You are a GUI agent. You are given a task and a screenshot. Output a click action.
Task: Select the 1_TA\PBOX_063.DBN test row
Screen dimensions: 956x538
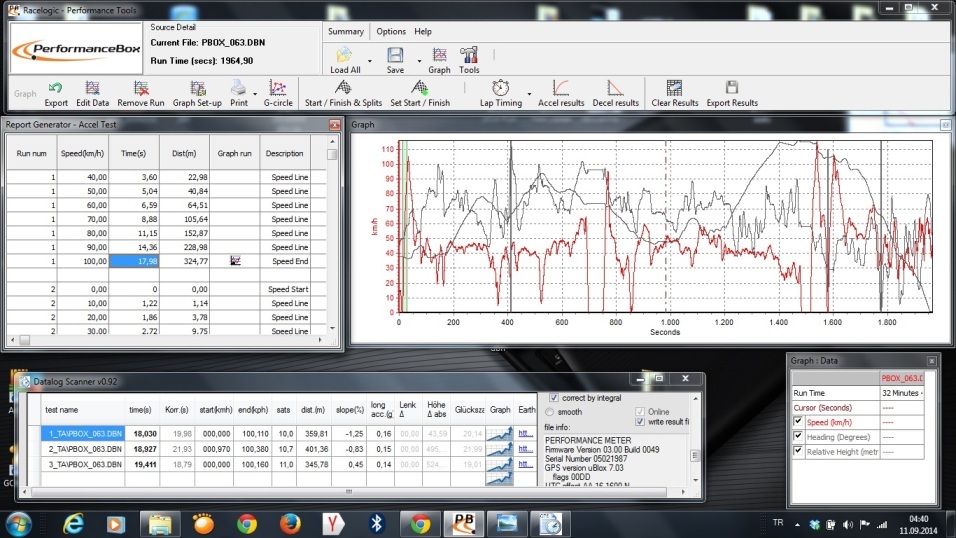coord(83,434)
